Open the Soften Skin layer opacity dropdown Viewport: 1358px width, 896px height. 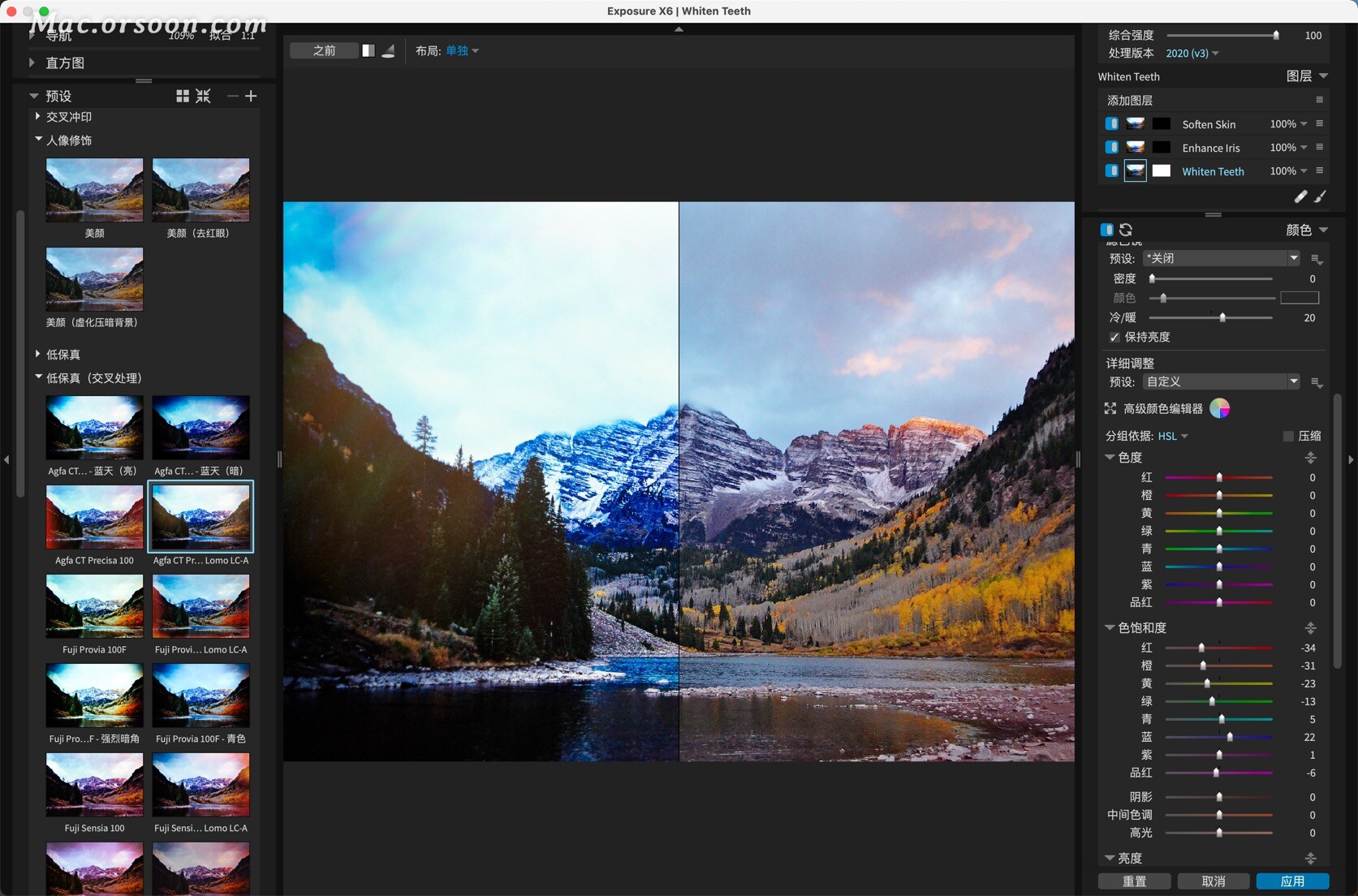[1304, 123]
